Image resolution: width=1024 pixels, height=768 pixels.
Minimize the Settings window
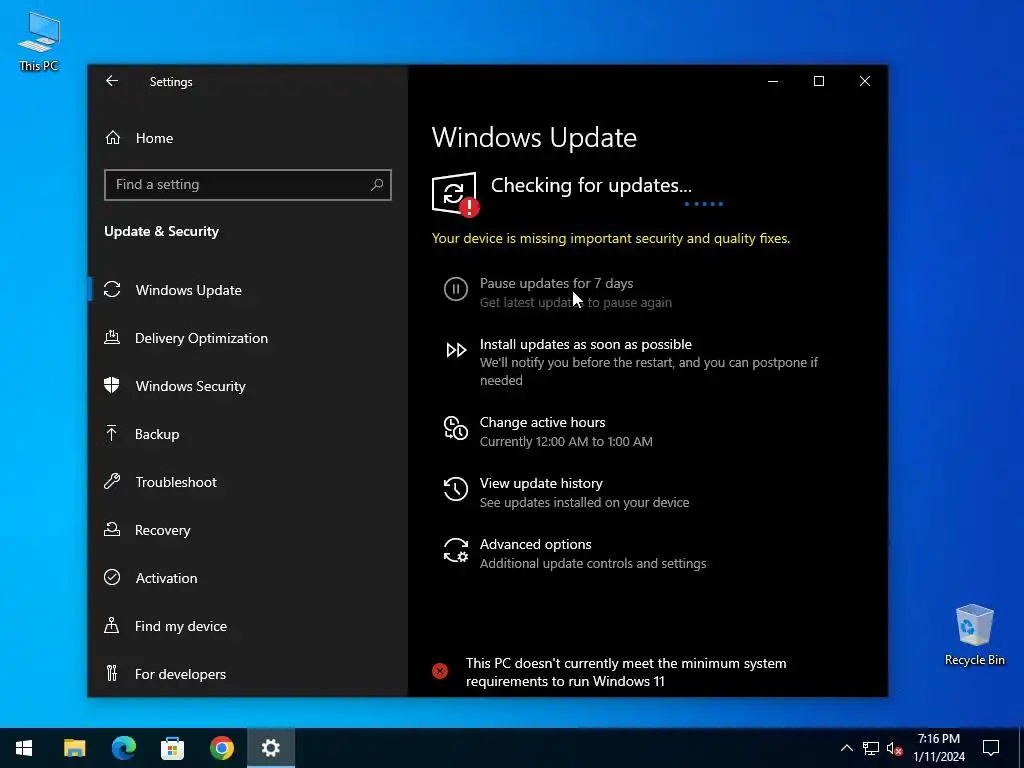[x=773, y=81]
